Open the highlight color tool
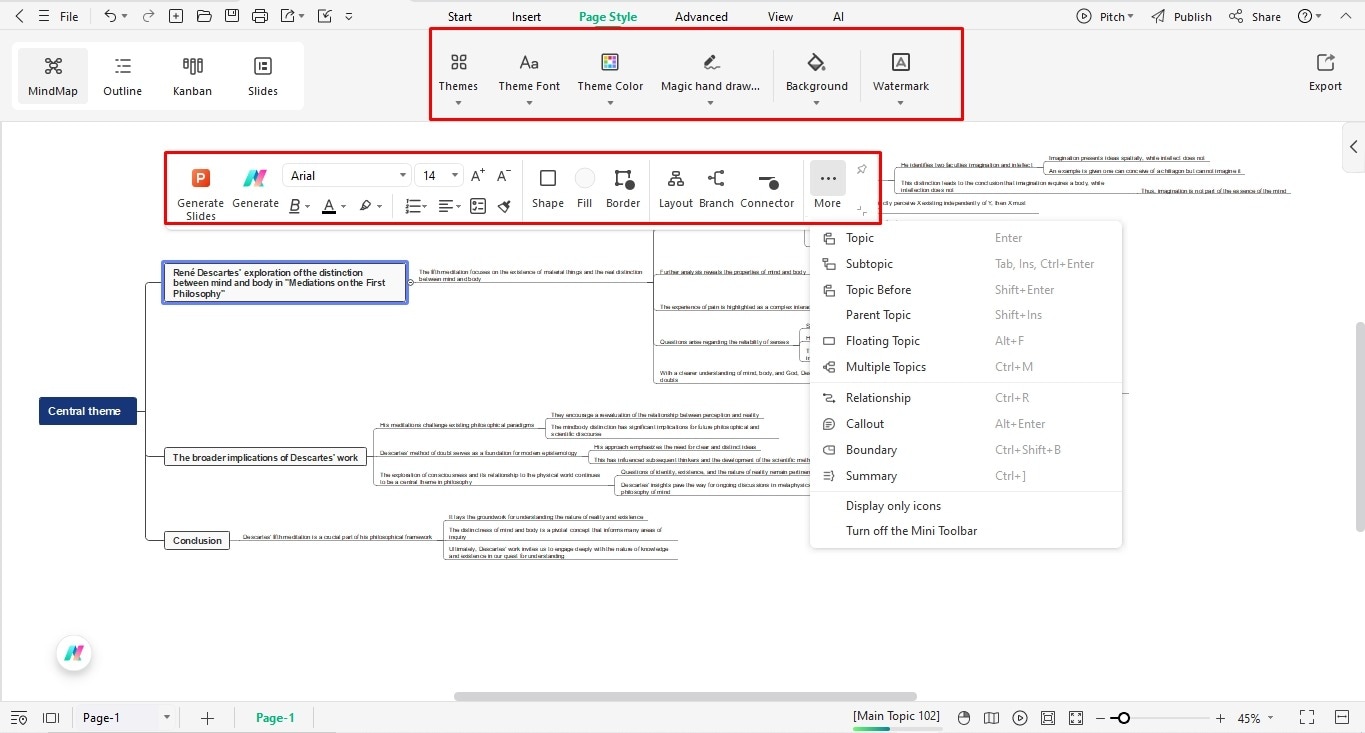Image resolution: width=1365 pixels, height=733 pixels. click(371, 206)
